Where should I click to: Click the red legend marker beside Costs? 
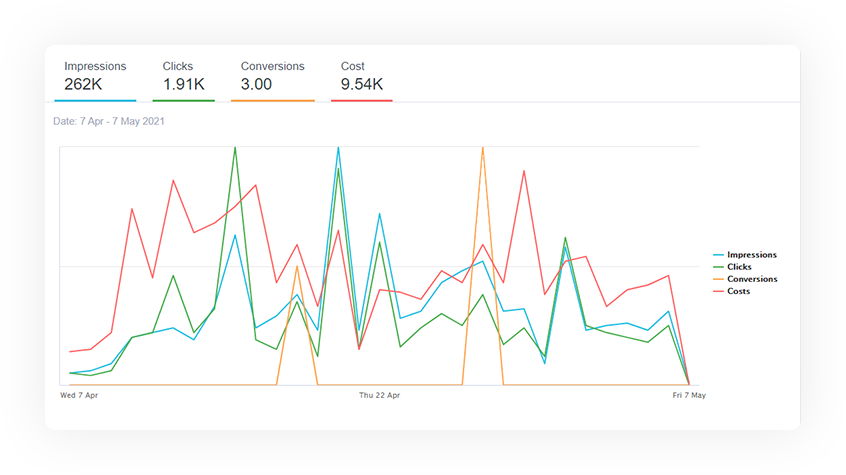point(718,291)
